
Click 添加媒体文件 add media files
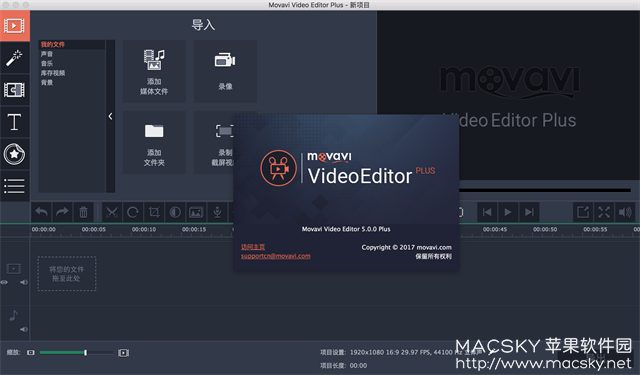click(154, 71)
